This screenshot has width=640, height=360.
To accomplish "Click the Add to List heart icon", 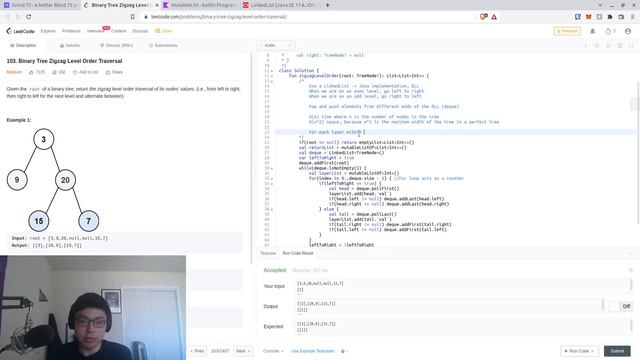I will pos(75,72).
